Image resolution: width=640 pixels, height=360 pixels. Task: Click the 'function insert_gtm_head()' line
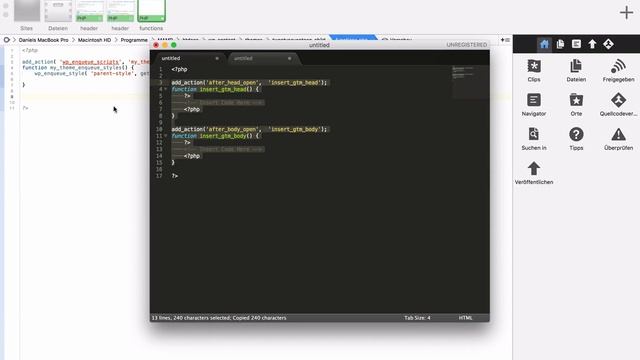[215, 89]
